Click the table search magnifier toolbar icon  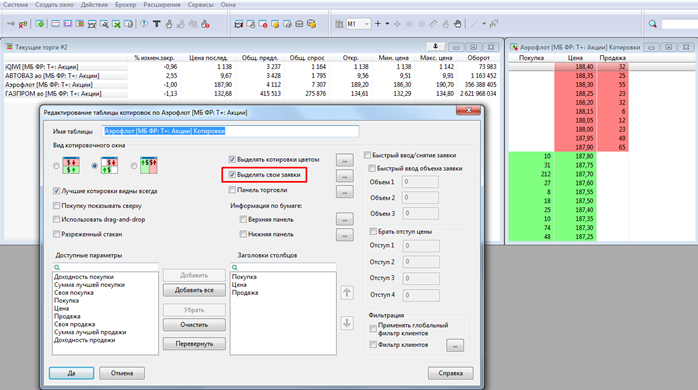pyautogui.click(x=104, y=24)
